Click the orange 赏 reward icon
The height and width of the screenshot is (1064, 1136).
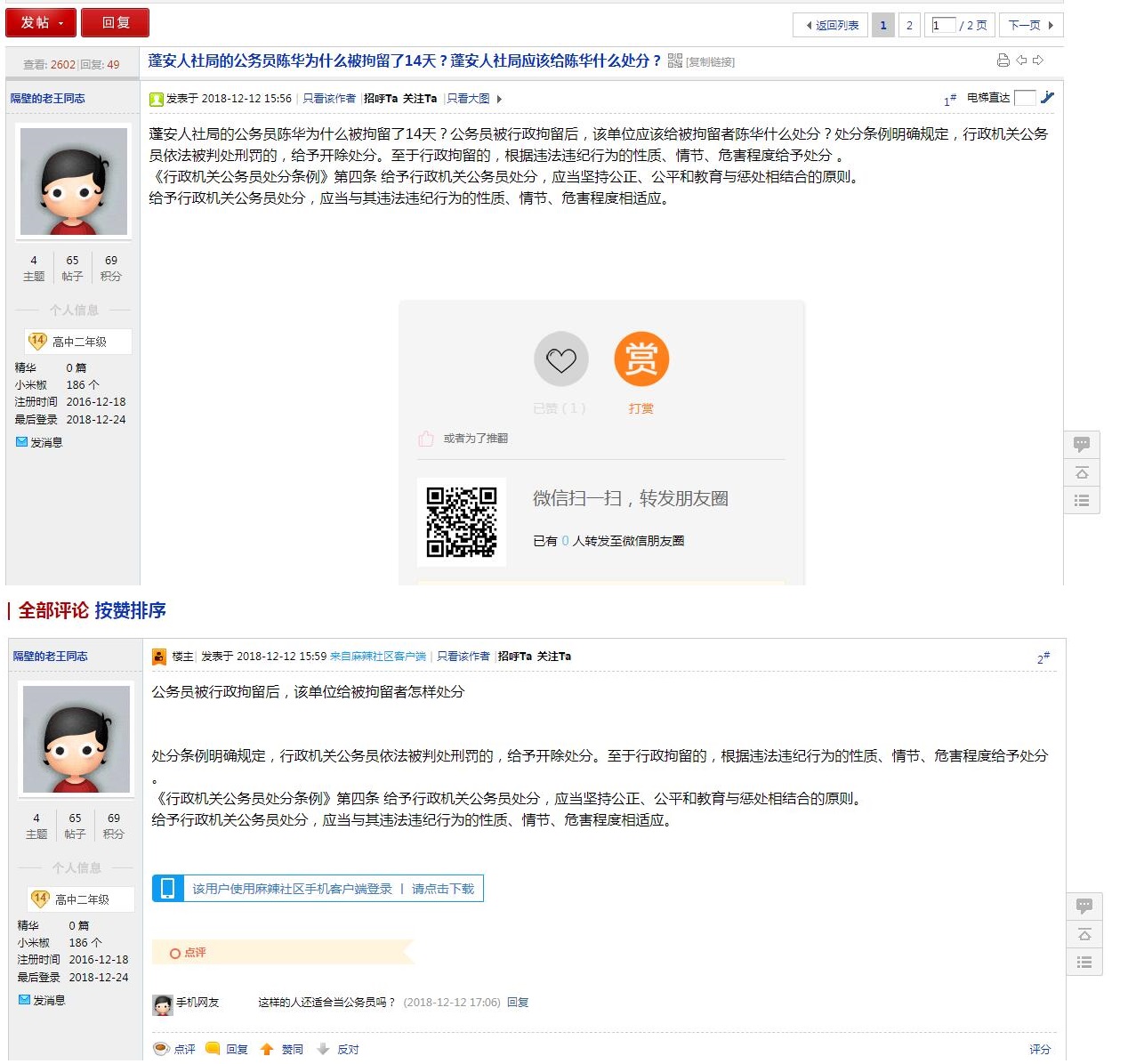coord(641,359)
